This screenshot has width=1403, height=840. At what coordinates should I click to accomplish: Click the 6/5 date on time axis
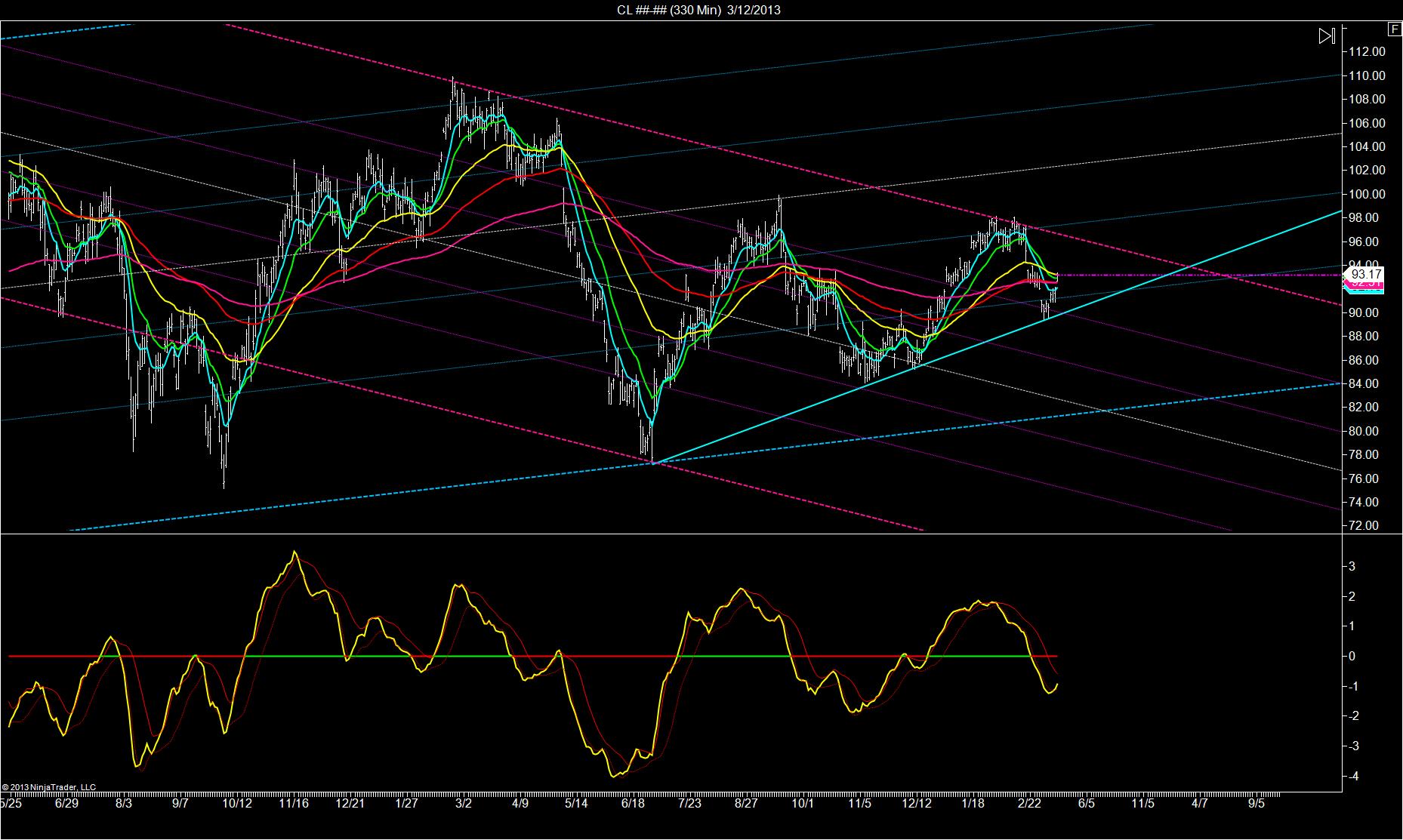point(1086,803)
